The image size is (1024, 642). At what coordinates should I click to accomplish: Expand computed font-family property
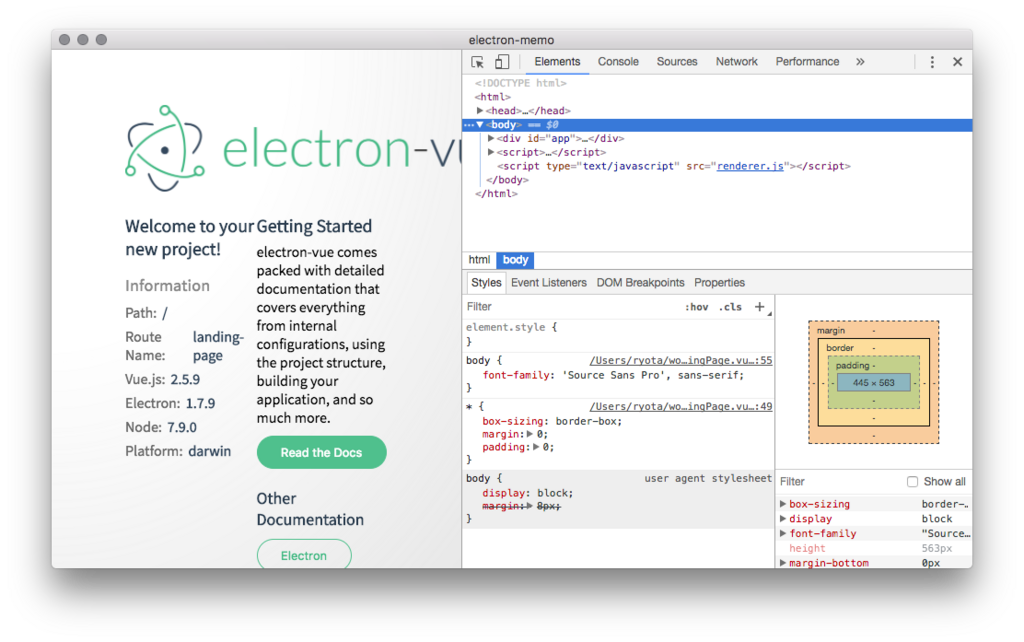click(783, 534)
